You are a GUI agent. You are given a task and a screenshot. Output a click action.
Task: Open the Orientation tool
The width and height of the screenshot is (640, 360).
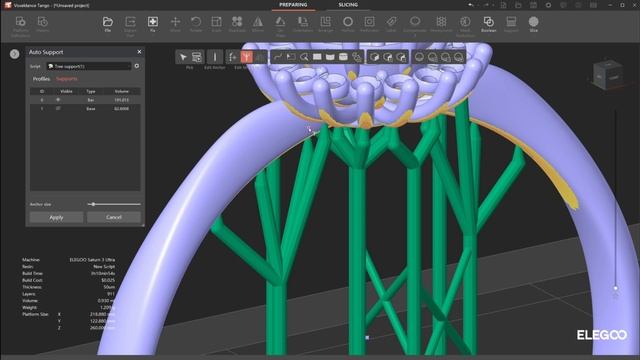click(302, 24)
